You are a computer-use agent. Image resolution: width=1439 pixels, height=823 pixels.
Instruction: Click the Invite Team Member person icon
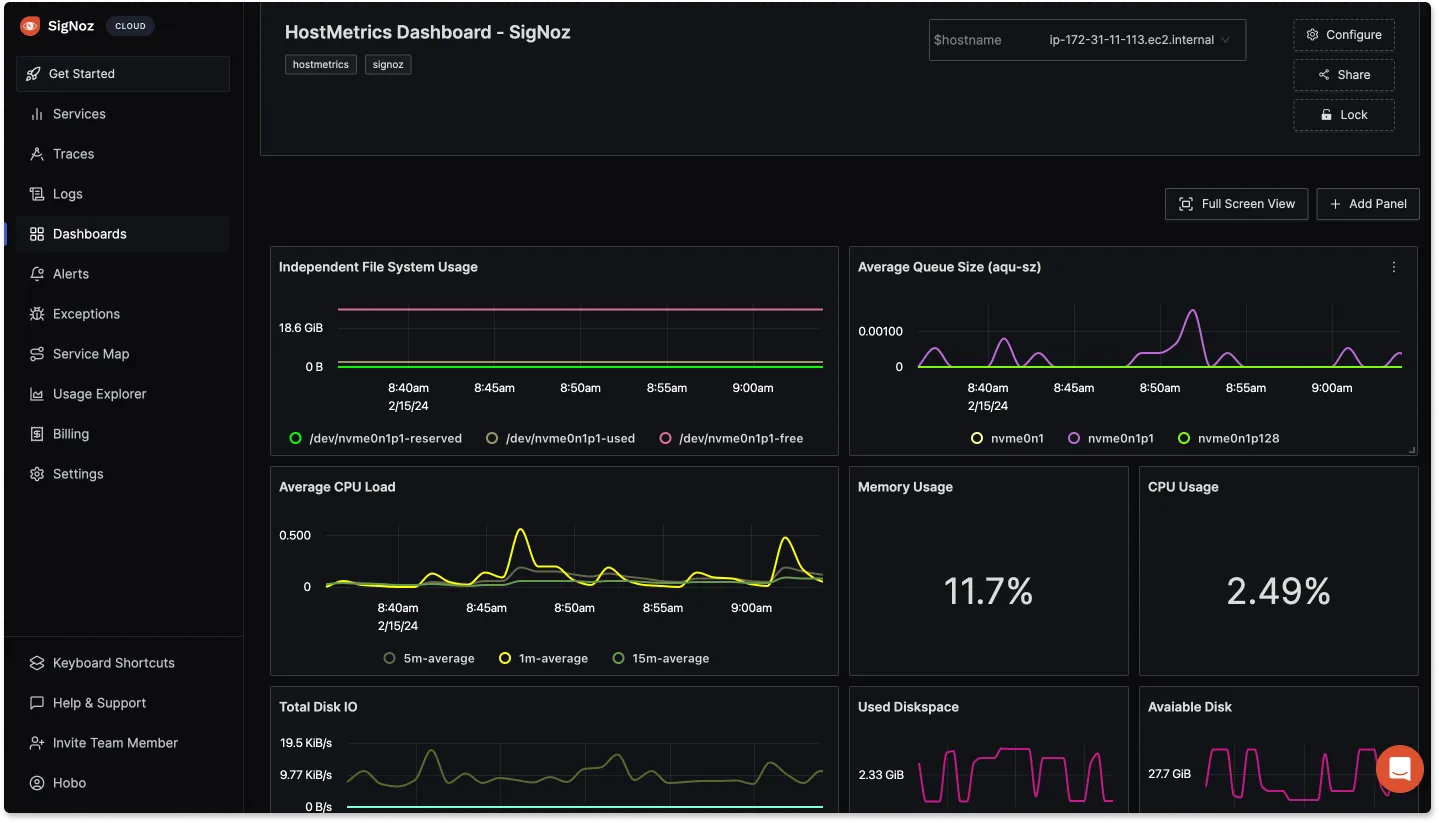(x=37, y=743)
